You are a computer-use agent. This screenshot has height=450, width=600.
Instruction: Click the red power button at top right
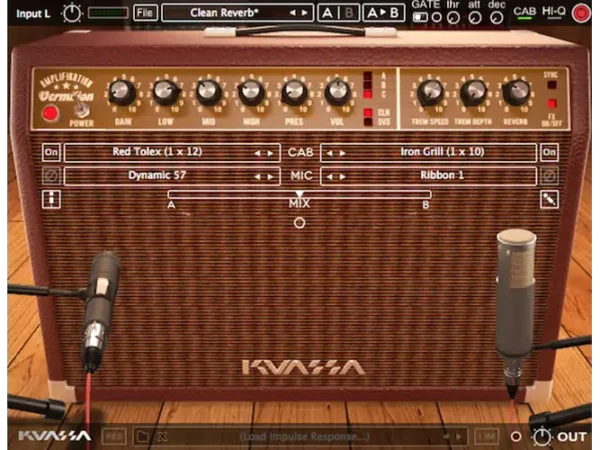pos(581,13)
